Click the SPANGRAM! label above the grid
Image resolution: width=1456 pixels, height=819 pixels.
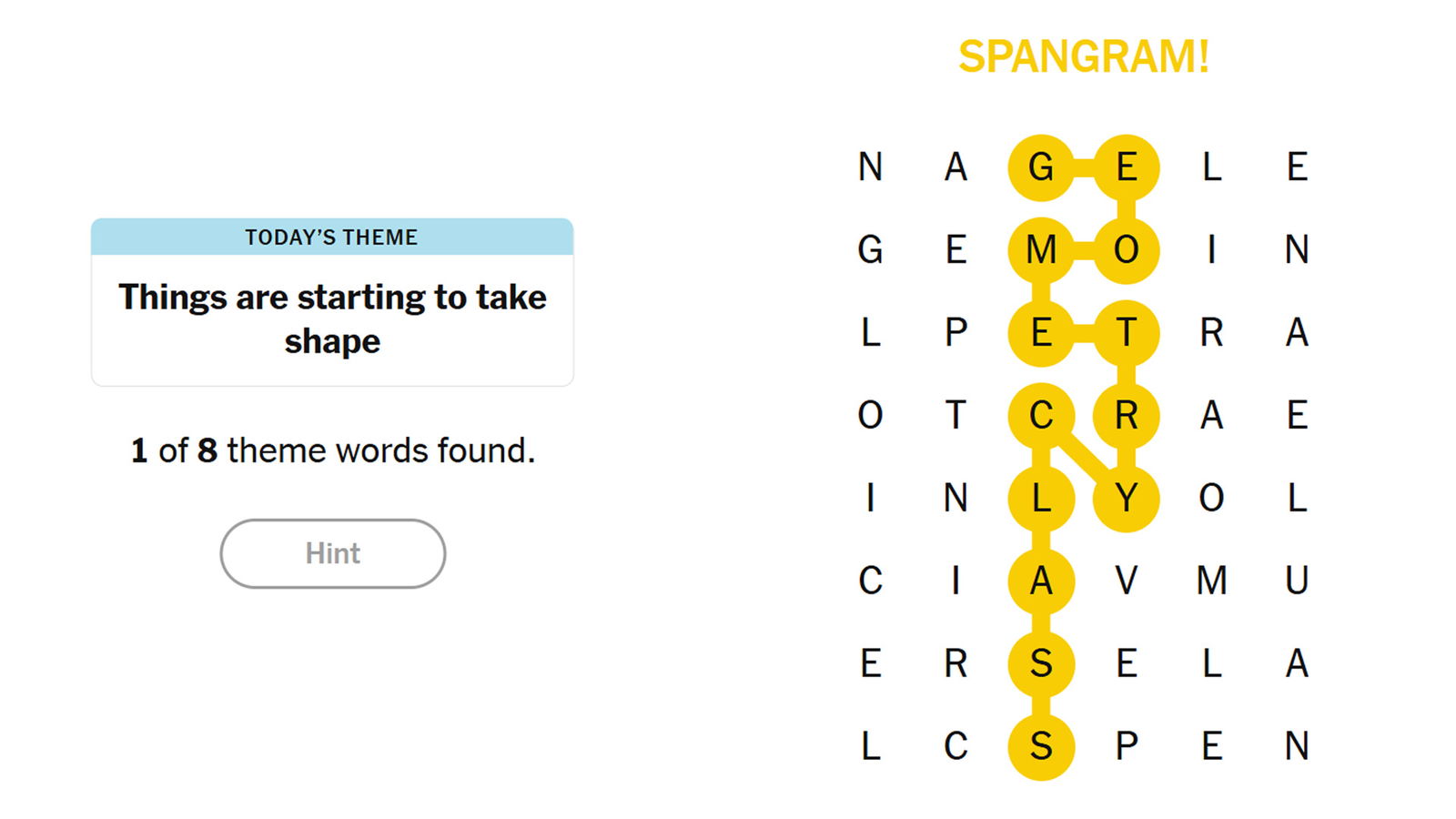[x=1083, y=56]
